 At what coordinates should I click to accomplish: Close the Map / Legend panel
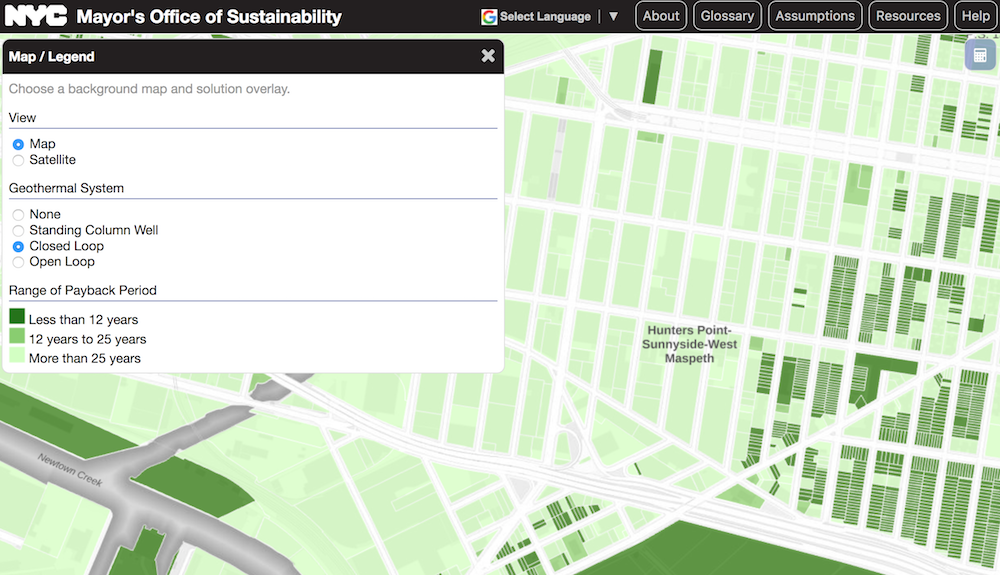[x=488, y=56]
